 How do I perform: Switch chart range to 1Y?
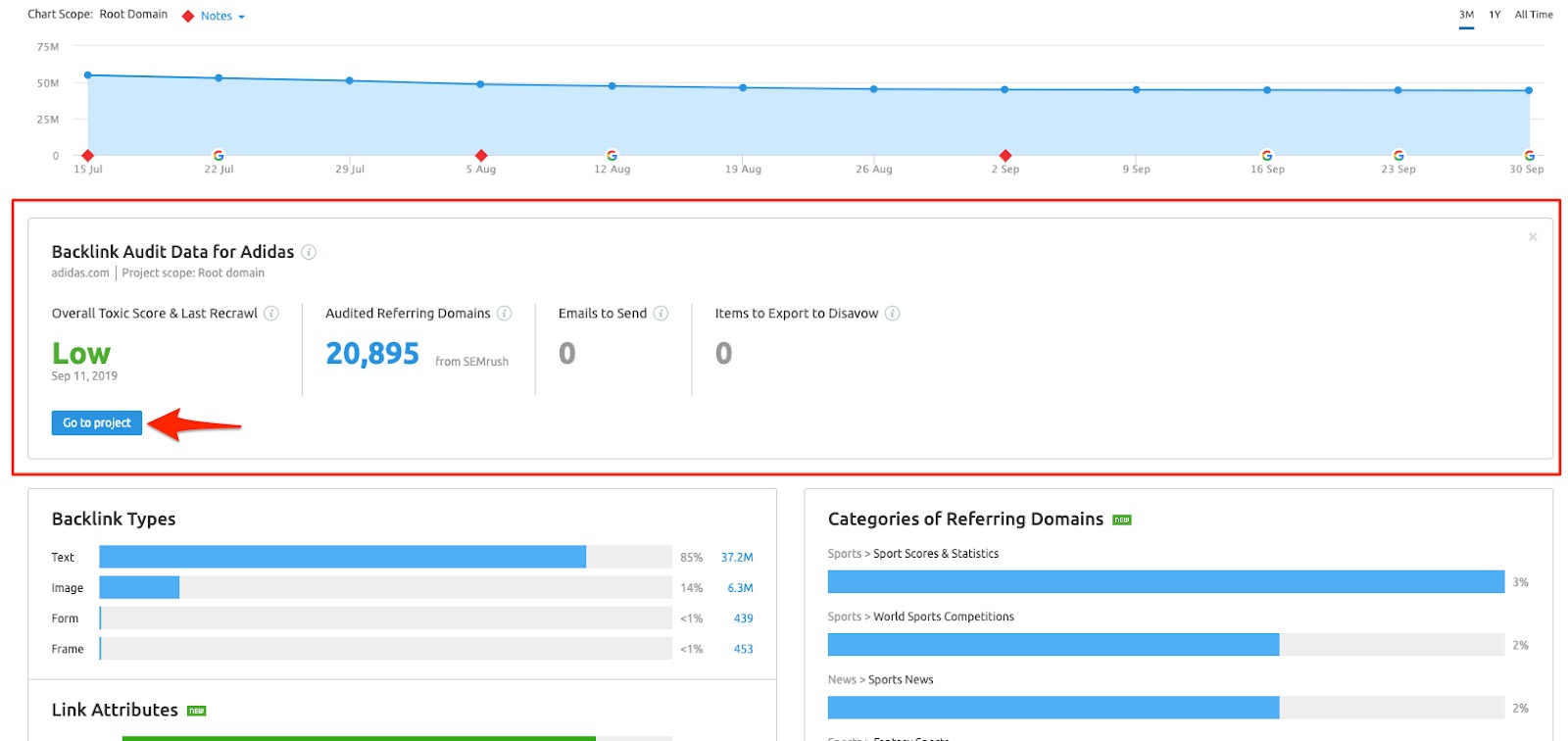(1494, 15)
